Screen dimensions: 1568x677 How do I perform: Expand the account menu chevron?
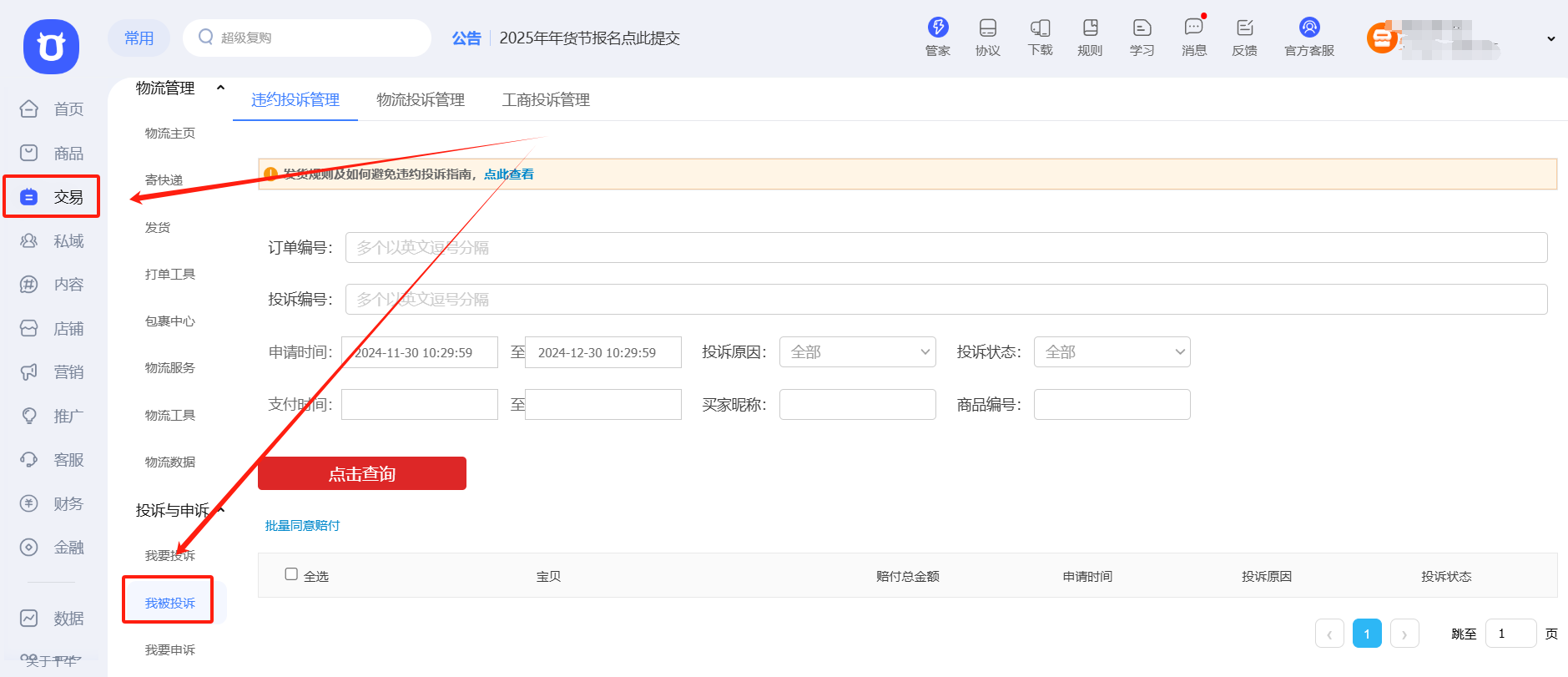pos(1550,38)
